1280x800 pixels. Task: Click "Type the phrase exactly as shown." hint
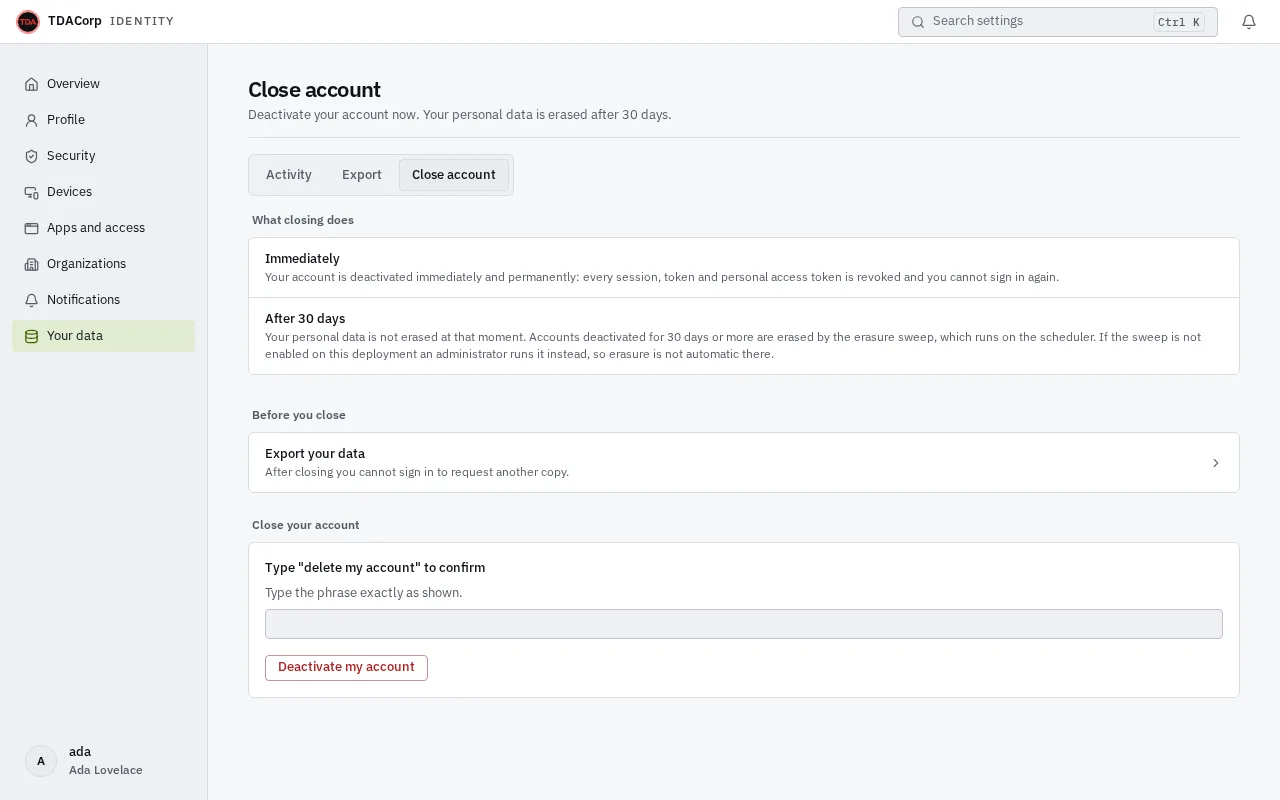pyautogui.click(x=364, y=593)
